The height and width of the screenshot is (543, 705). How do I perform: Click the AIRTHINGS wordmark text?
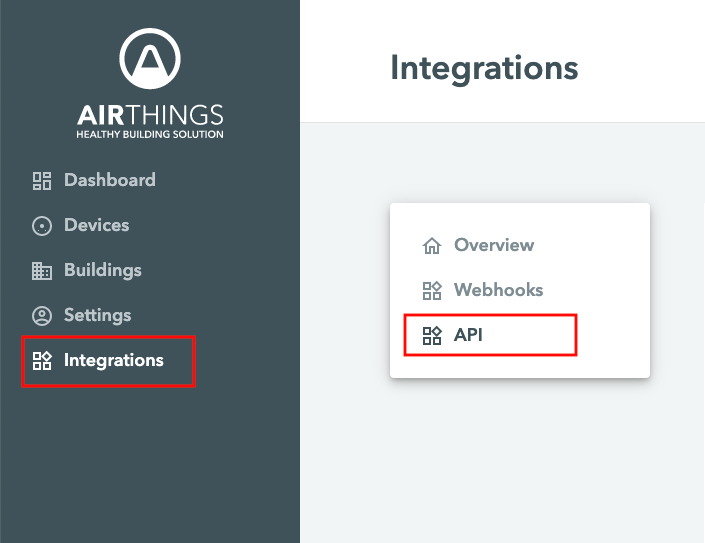150,115
